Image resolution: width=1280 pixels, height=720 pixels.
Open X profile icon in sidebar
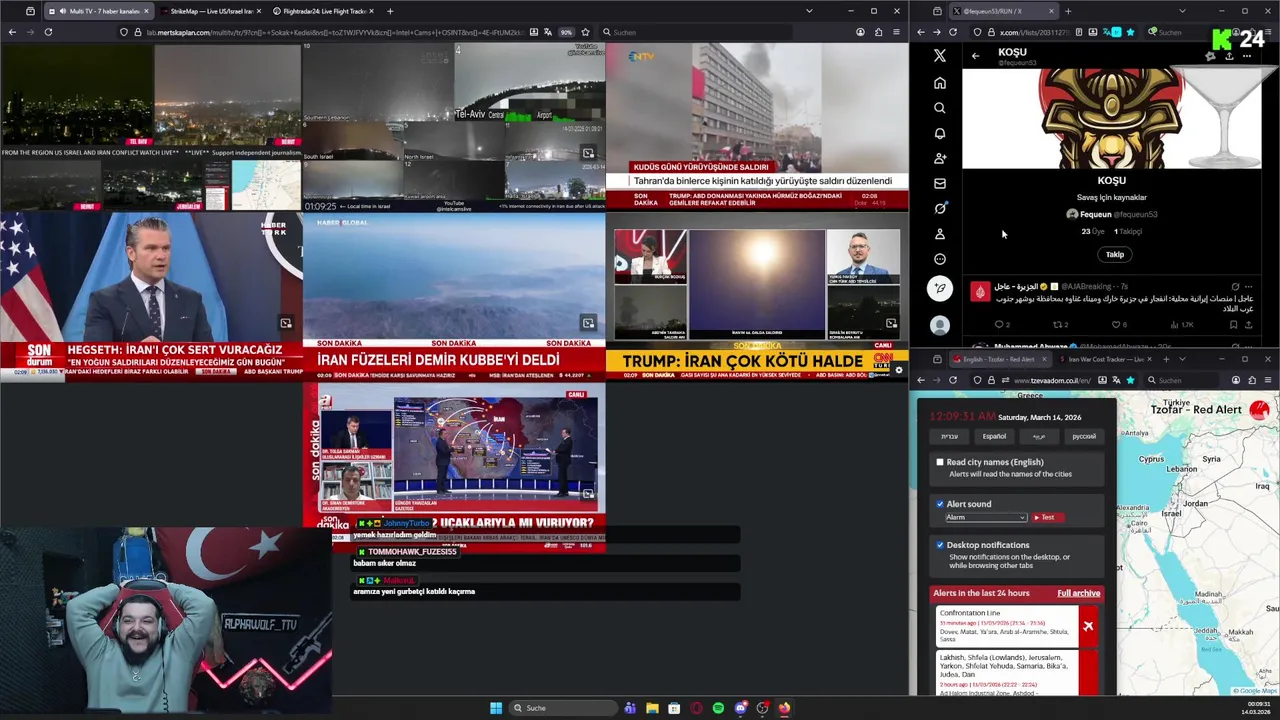pyautogui.click(x=939, y=234)
